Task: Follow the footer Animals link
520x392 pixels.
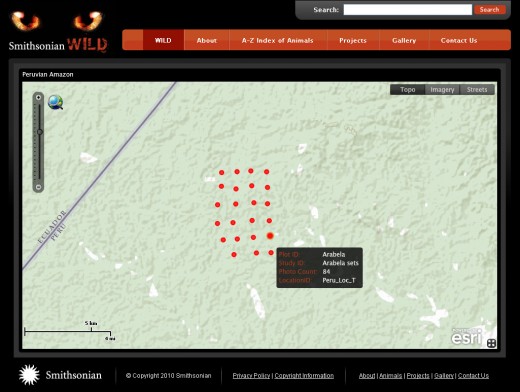Action: [391, 376]
